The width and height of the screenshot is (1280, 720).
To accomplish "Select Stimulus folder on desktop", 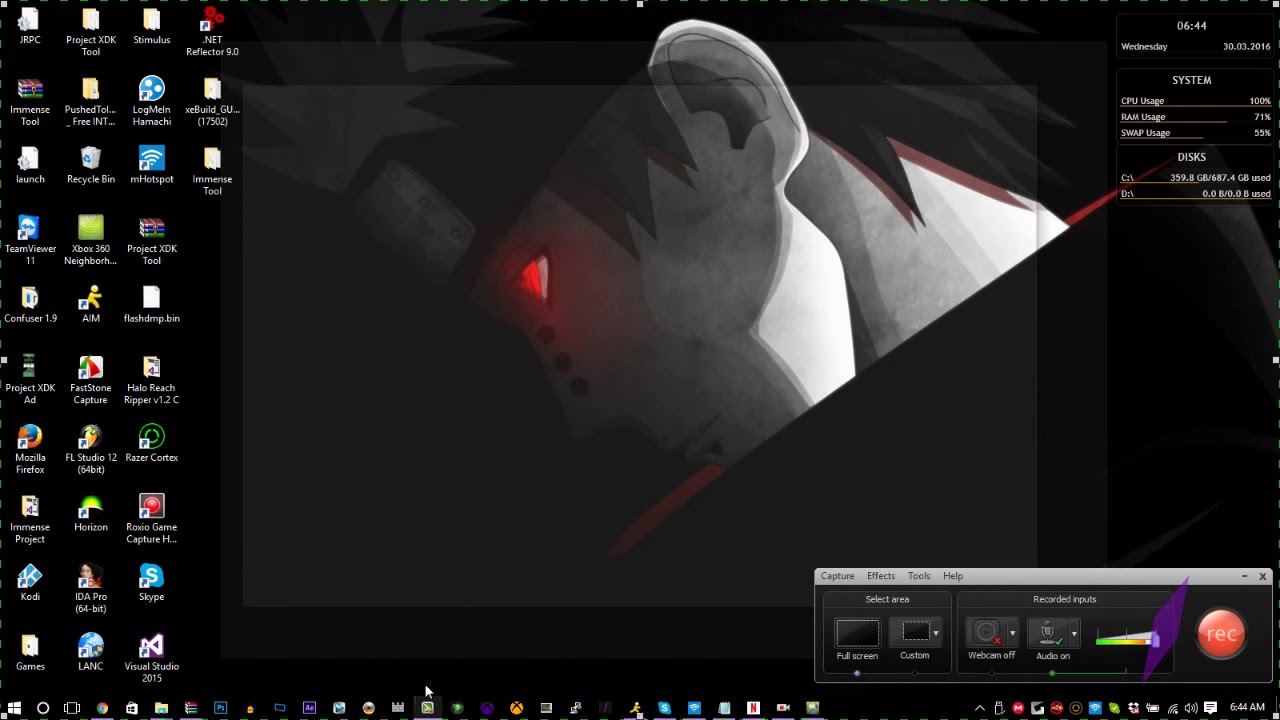I will (151, 27).
